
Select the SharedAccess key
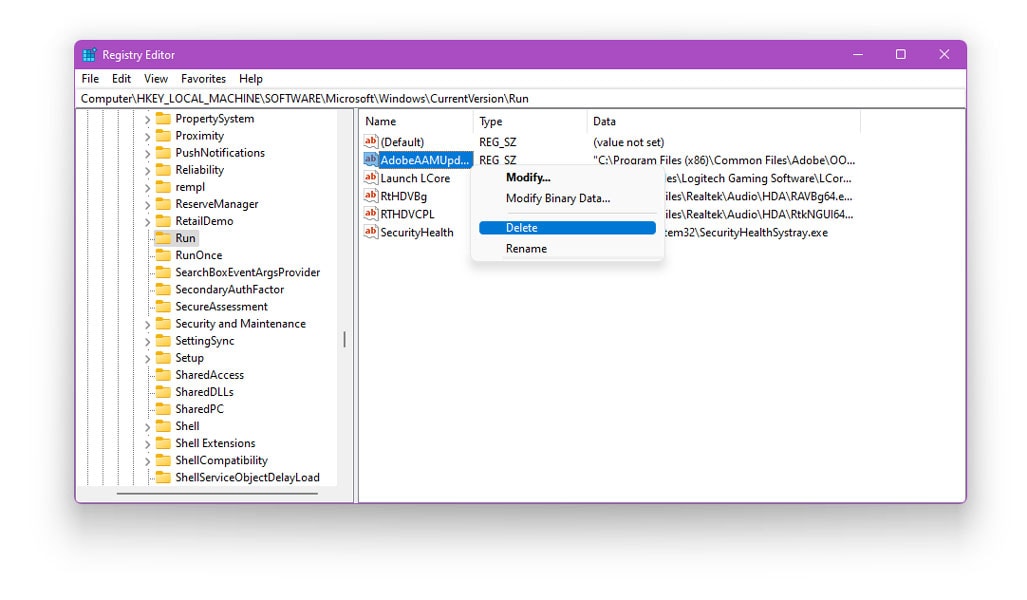(210, 375)
